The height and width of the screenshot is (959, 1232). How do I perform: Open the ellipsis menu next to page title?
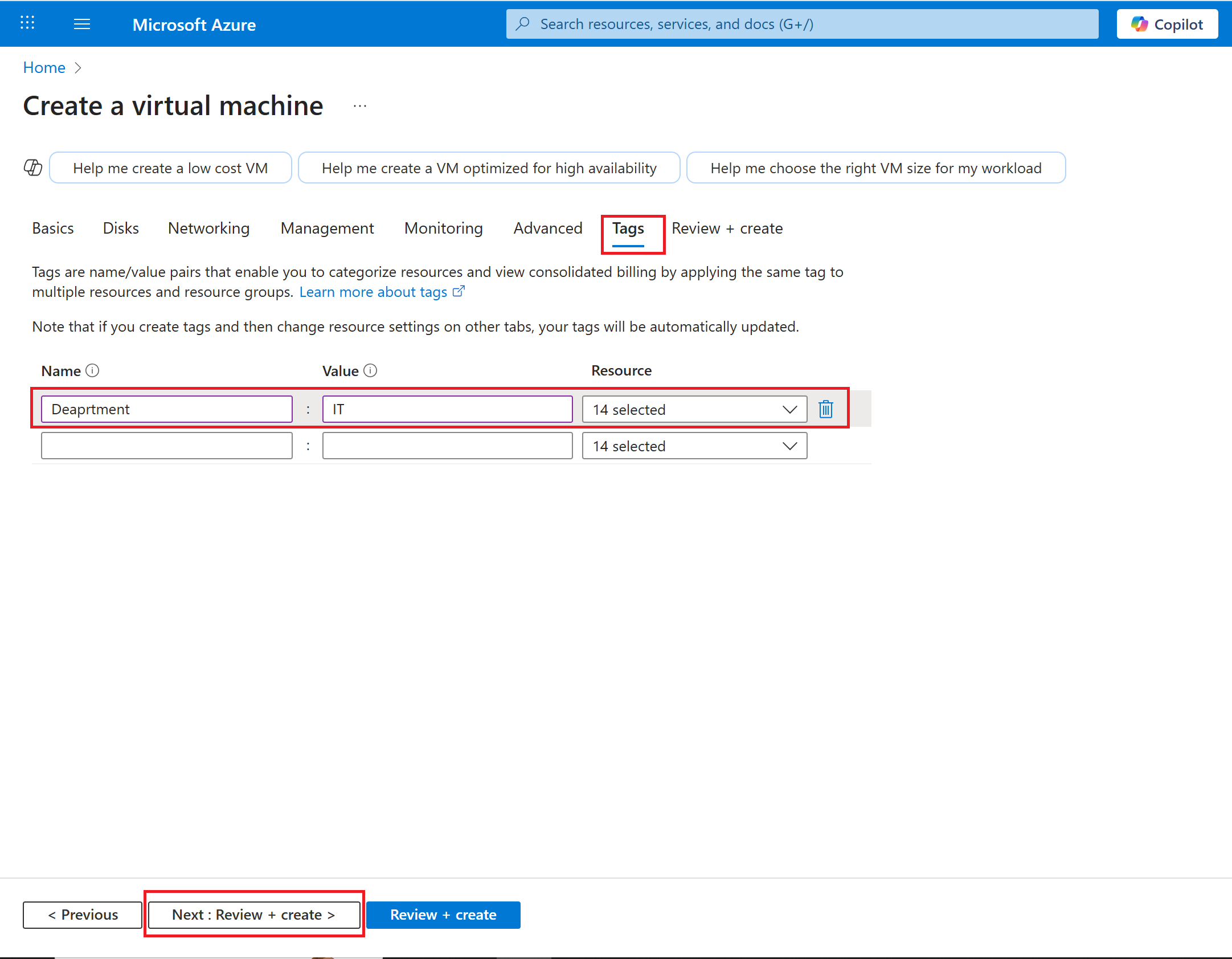[360, 106]
